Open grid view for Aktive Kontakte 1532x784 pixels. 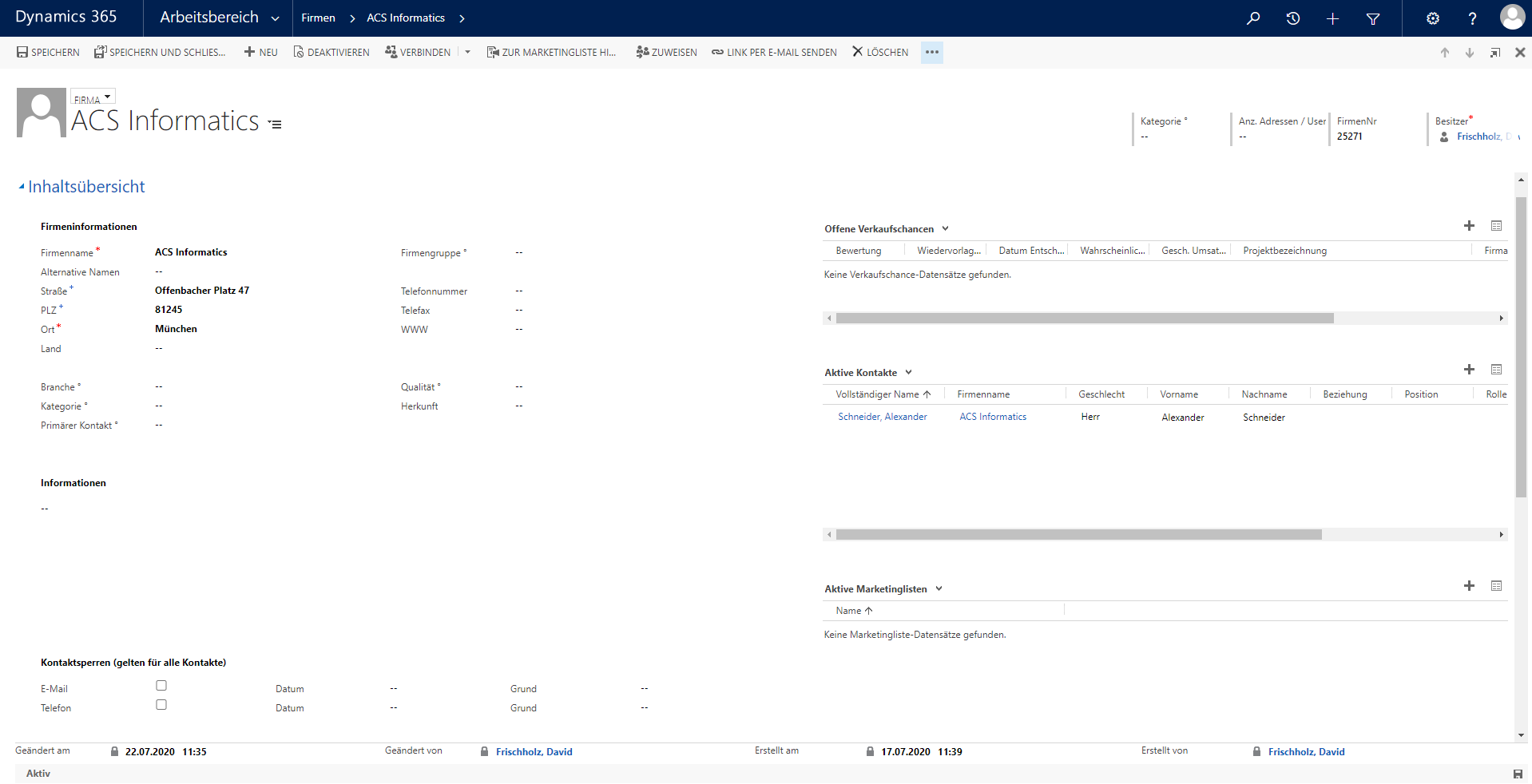point(1496,370)
